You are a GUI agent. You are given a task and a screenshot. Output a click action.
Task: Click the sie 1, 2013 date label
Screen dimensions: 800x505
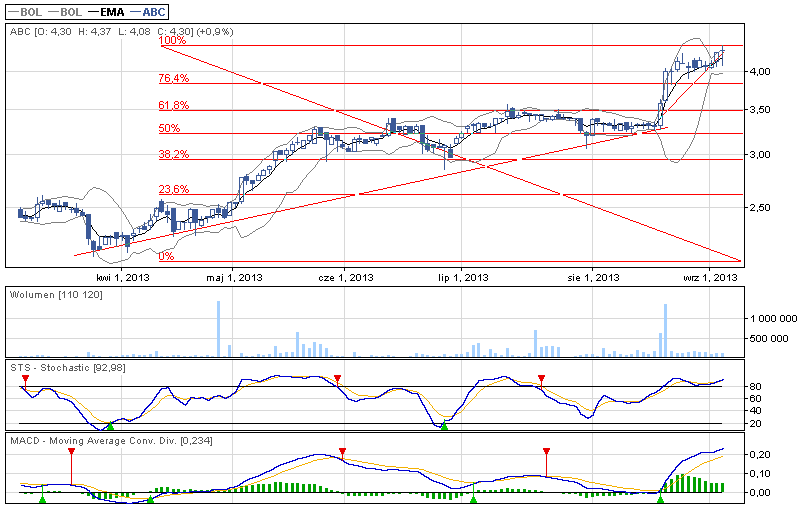593,277
